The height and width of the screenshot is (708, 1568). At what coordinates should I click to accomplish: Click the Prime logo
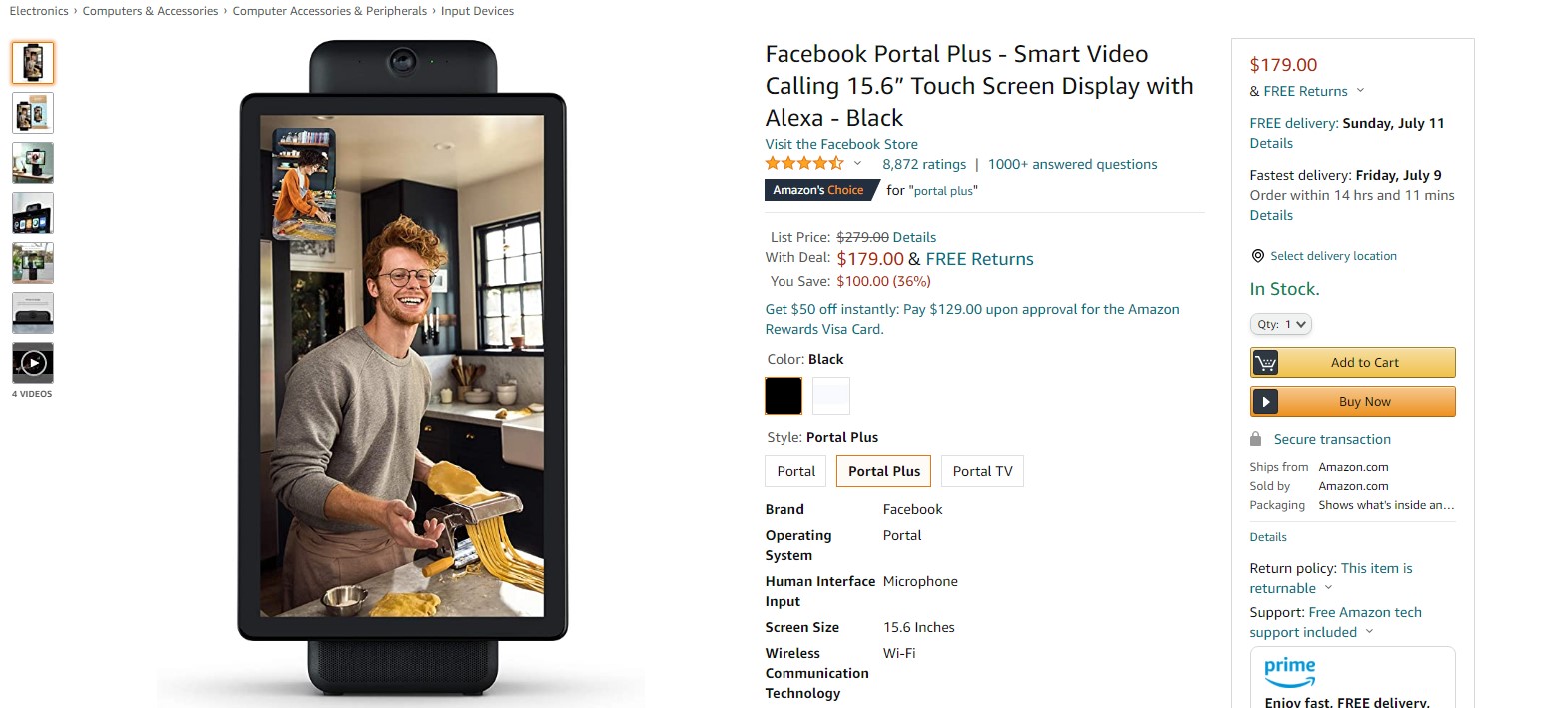[x=1289, y=671]
